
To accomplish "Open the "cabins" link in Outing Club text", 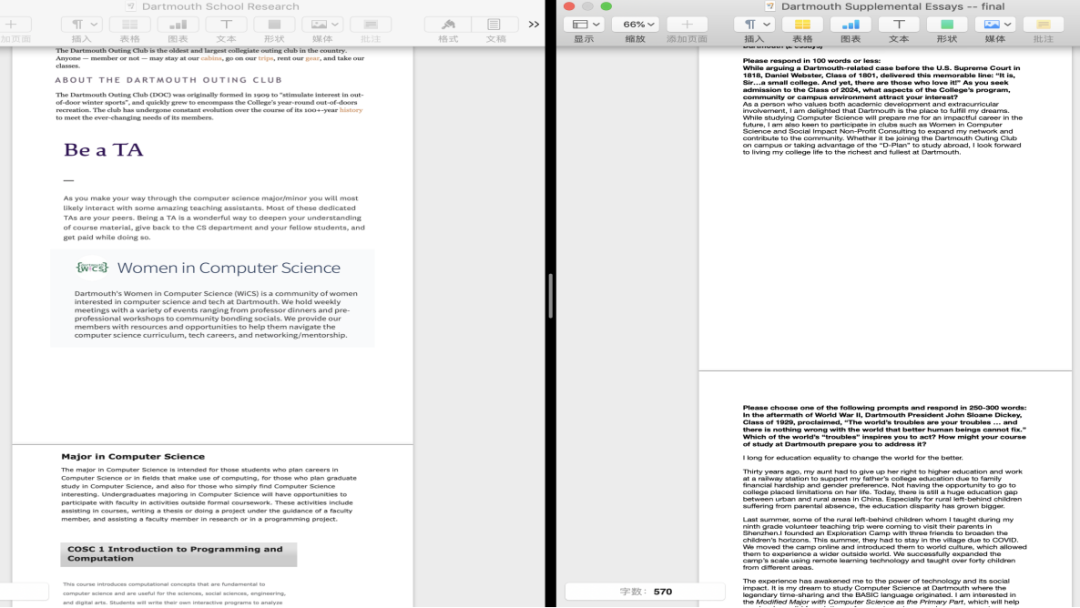I will pyautogui.click(x=211, y=58).
